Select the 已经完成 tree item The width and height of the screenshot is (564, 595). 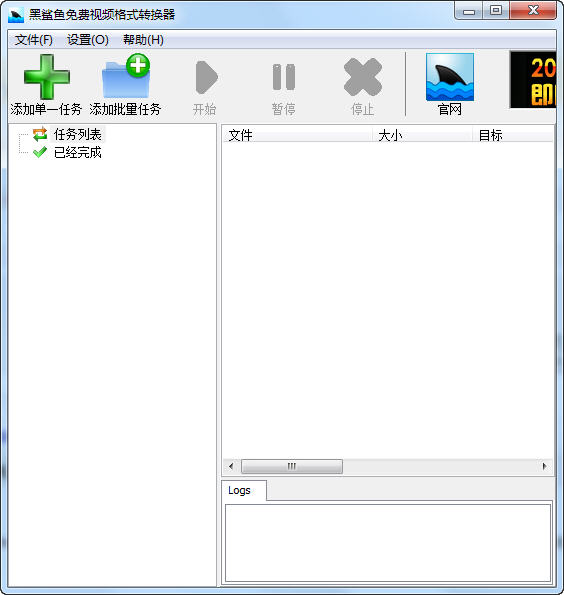point(77,153)
